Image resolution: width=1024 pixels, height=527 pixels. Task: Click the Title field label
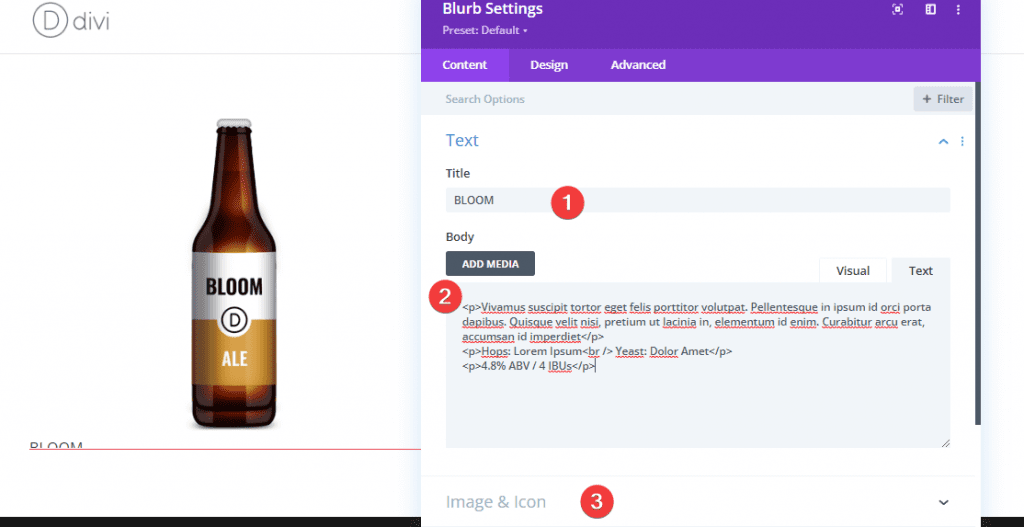(458, 173)
